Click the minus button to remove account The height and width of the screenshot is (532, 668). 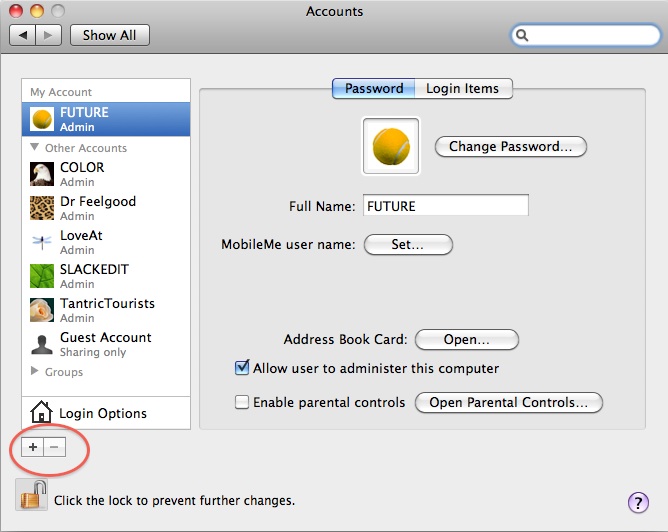pos(54,447)
